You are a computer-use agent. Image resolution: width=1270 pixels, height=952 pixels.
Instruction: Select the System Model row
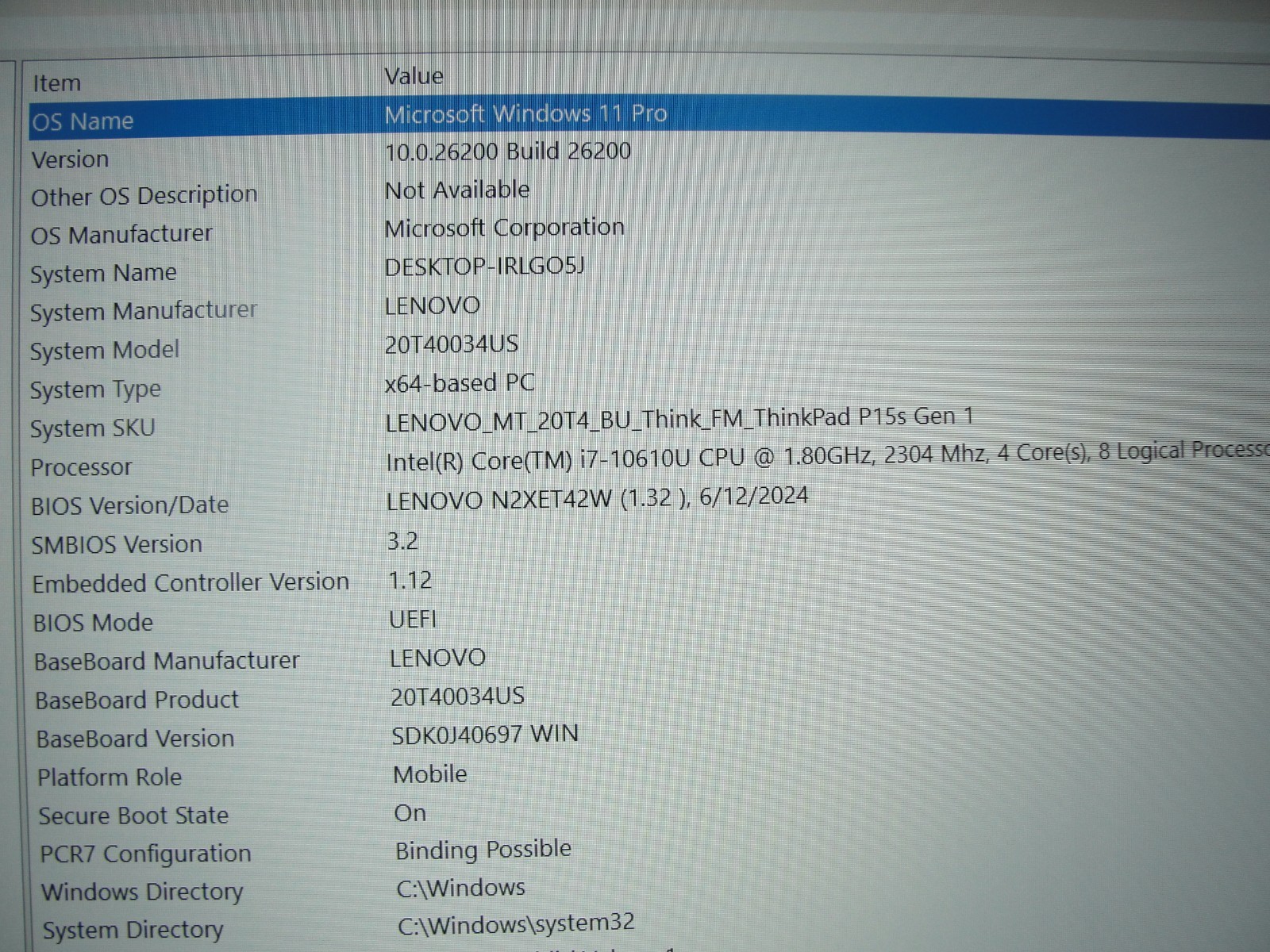[x=105, y=351]
